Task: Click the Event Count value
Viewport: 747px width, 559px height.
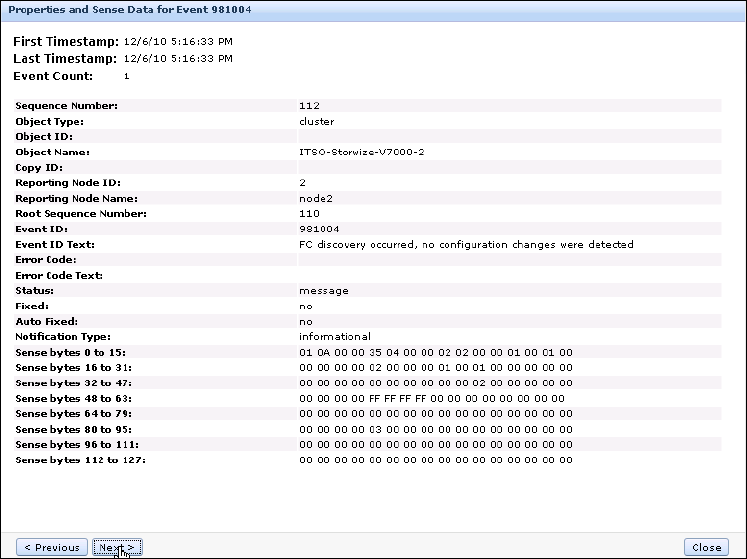Action: pyautogui.click(x=127, y=76)
